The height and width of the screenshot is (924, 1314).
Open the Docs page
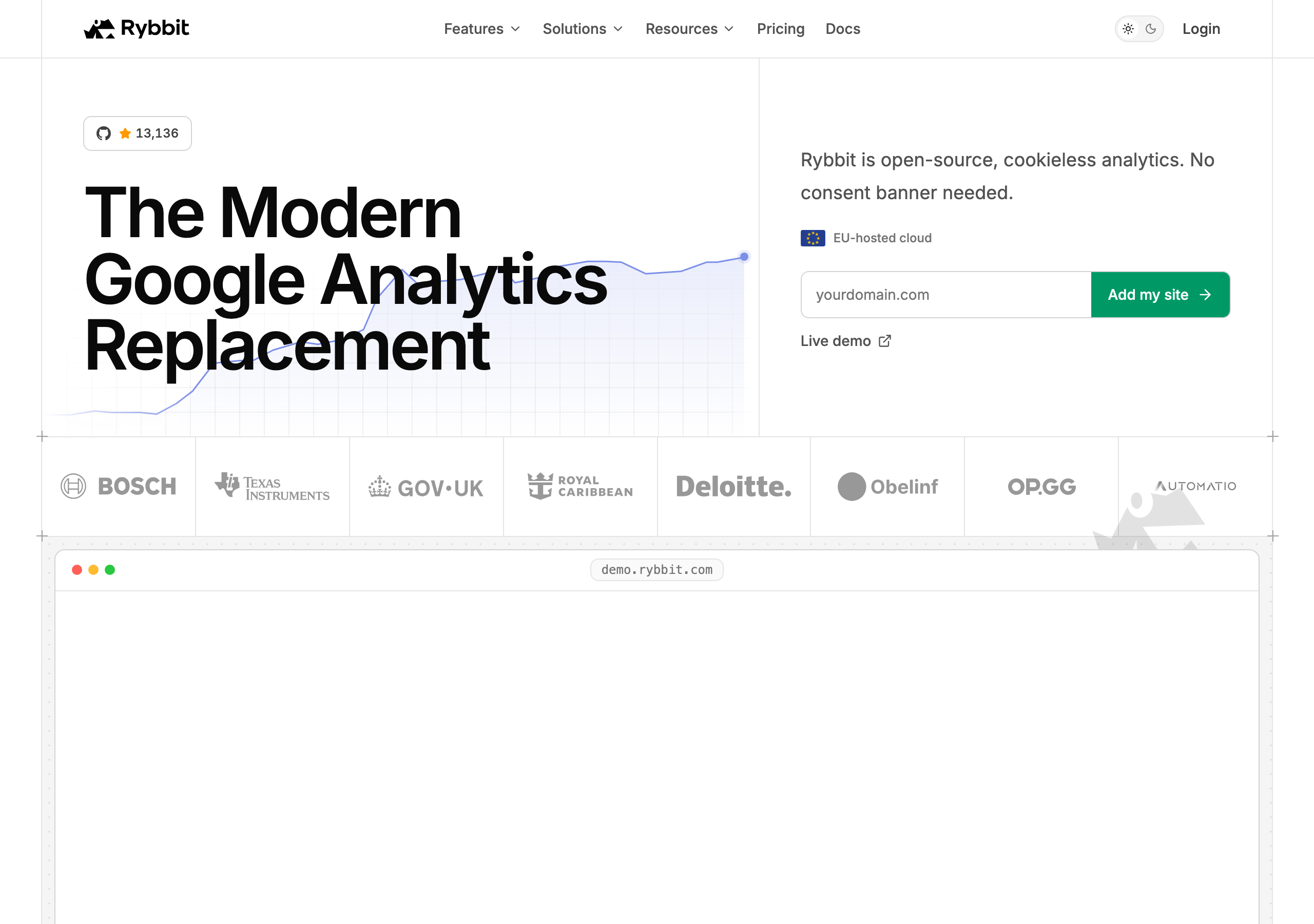click(842, 29)
